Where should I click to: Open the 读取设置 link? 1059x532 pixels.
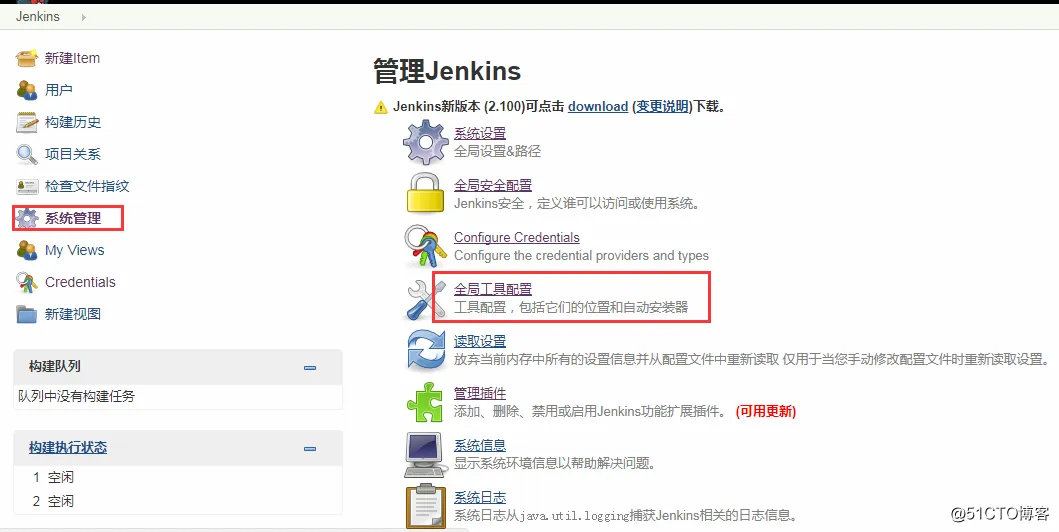tap(480, 342)
